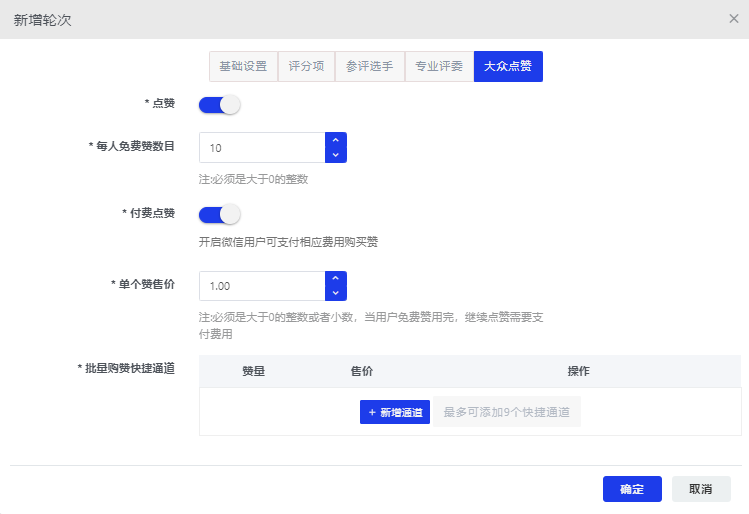Click the 赞量 column header
Screen dimensions: 749x514
coord(253,371)
